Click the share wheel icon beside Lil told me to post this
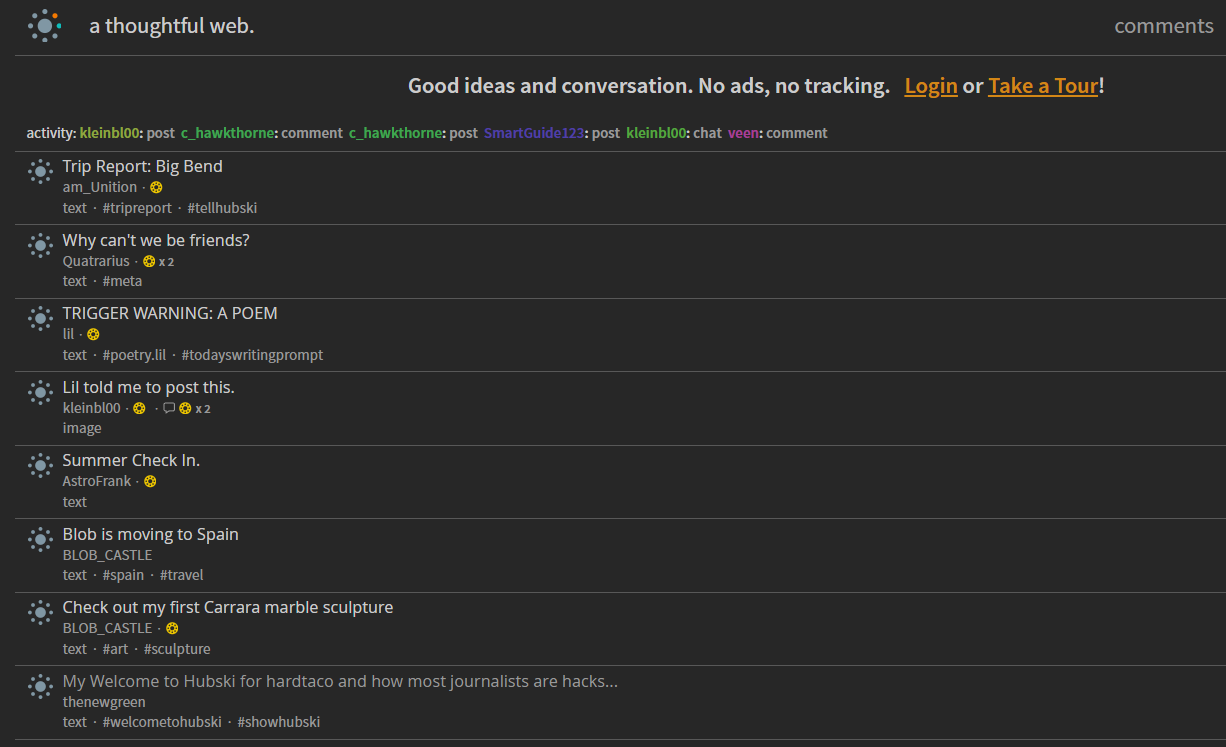Screen dimensions: 1226x747 [x=40, y=392]
